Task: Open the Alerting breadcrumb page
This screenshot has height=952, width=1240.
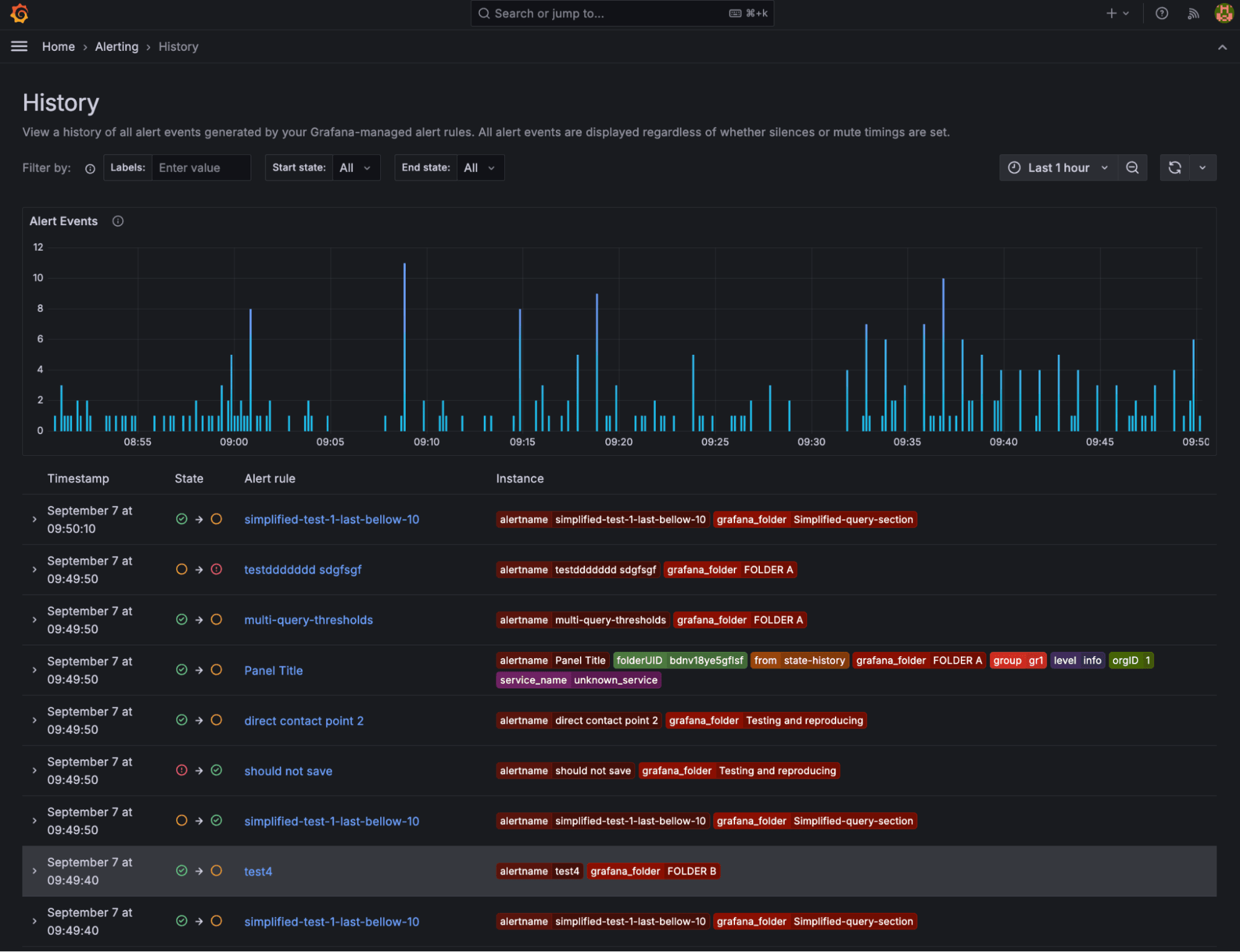Action: tap(117, 47)
